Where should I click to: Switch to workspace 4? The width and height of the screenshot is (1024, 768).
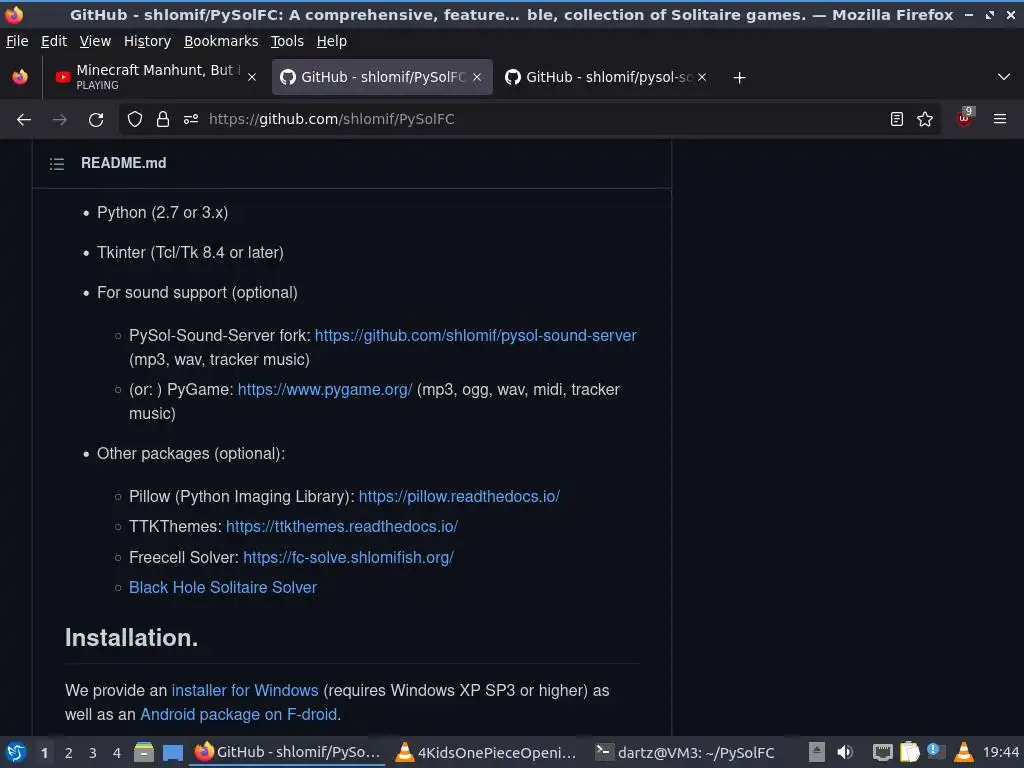click(117, 753)
